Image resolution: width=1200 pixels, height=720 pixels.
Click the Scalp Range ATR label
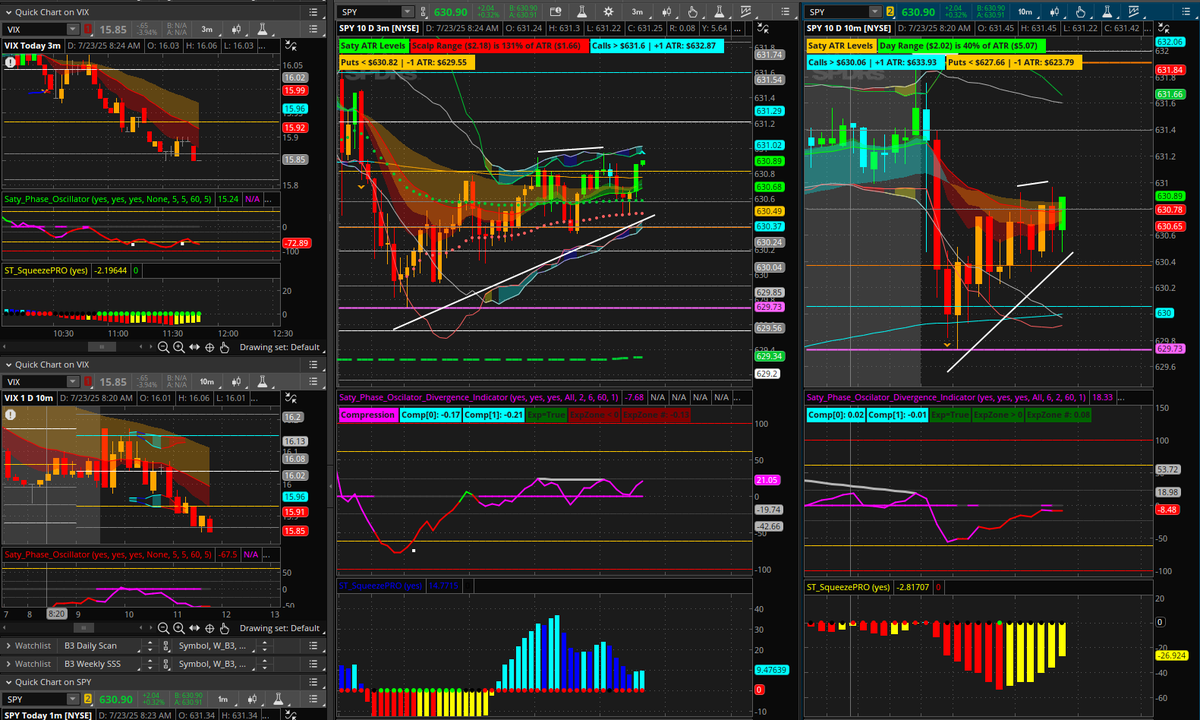(x=501, y=45)
